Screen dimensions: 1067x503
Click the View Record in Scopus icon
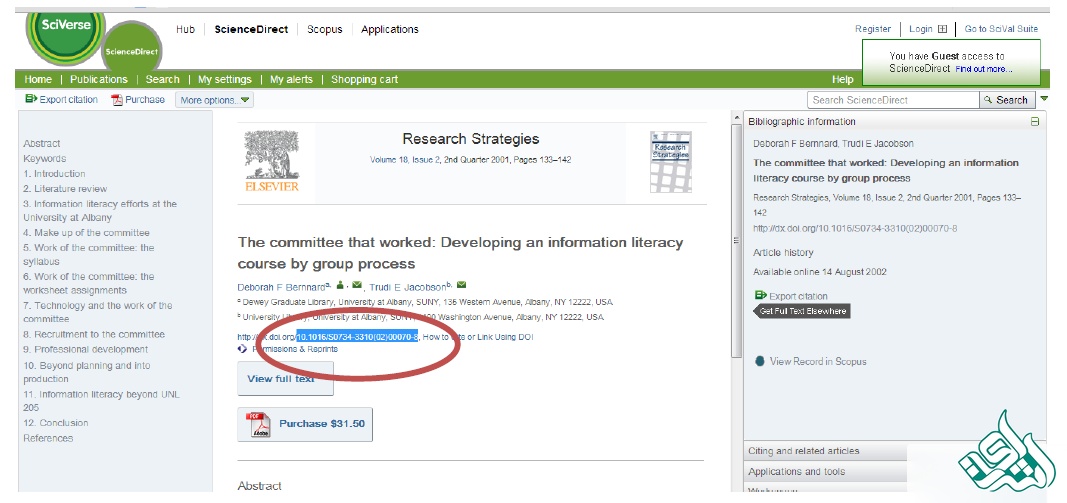tap(760, 361)
